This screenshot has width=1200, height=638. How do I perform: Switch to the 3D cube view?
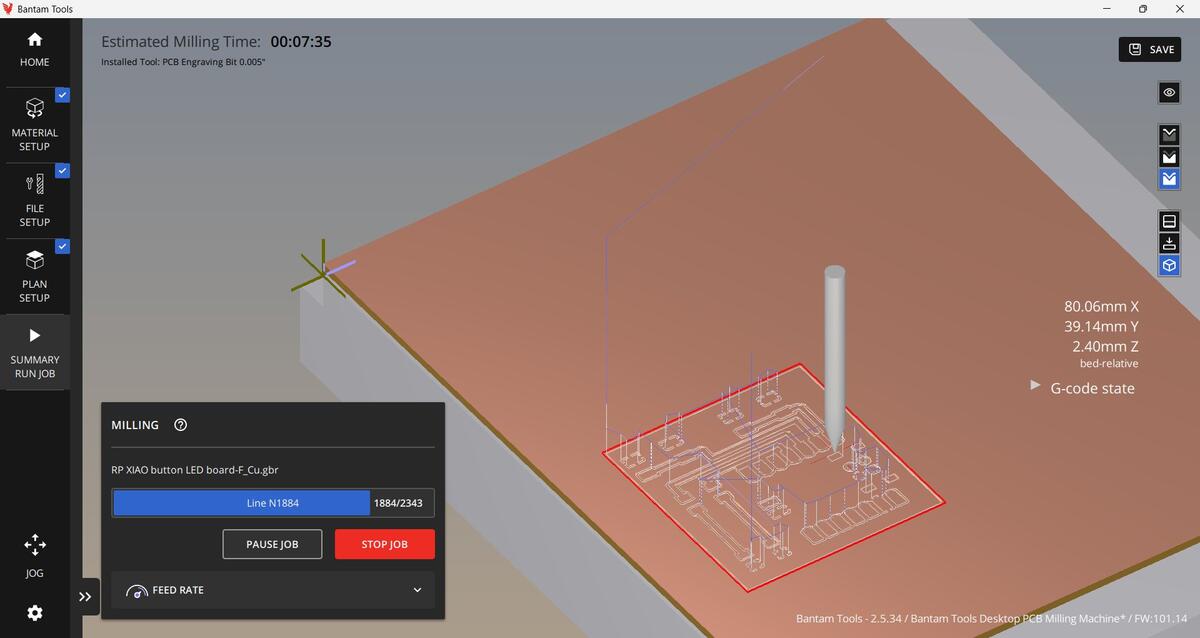tap(1169, 266)
